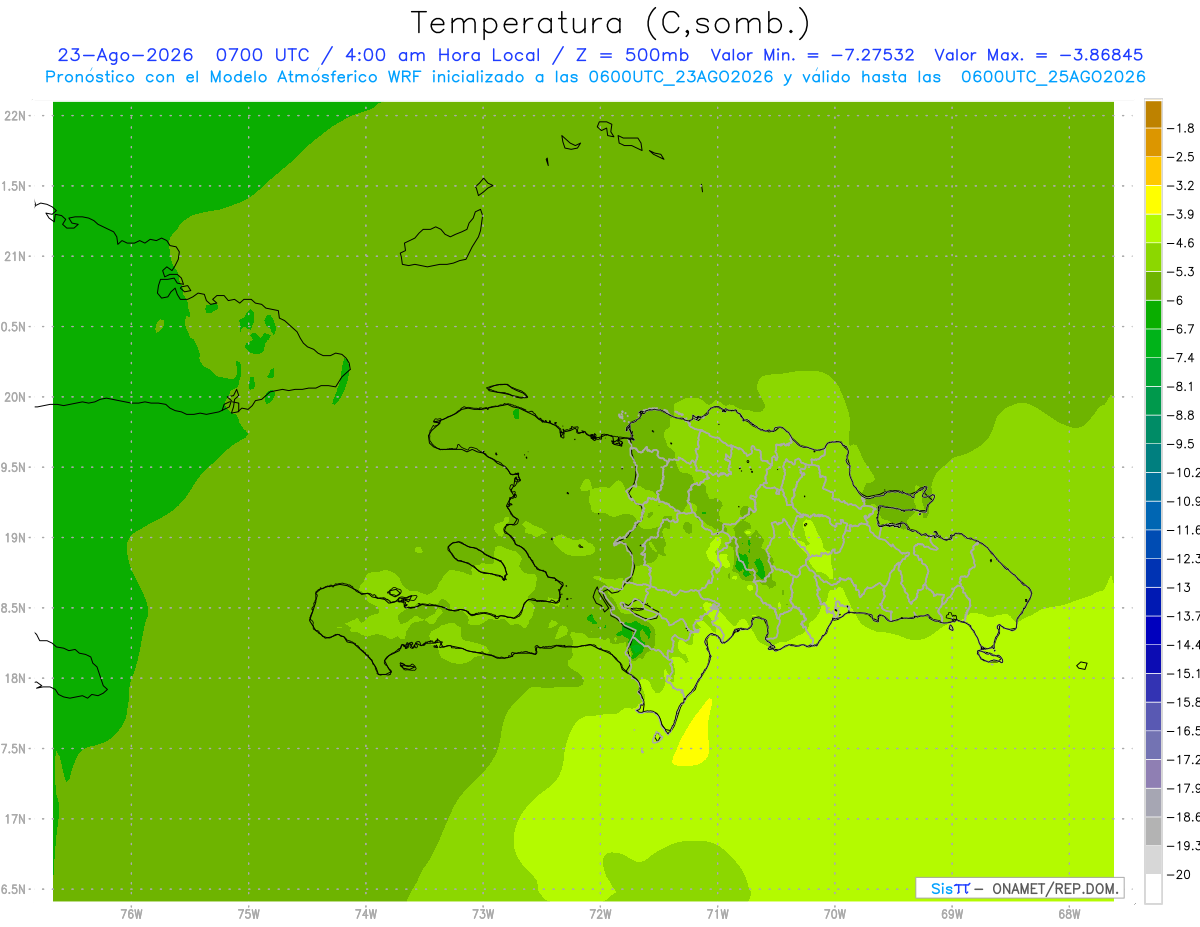Click the yellow swatch between -3.2 and -3.9
Viewport: 1200px width, 927px height.
click(1153, 200)
